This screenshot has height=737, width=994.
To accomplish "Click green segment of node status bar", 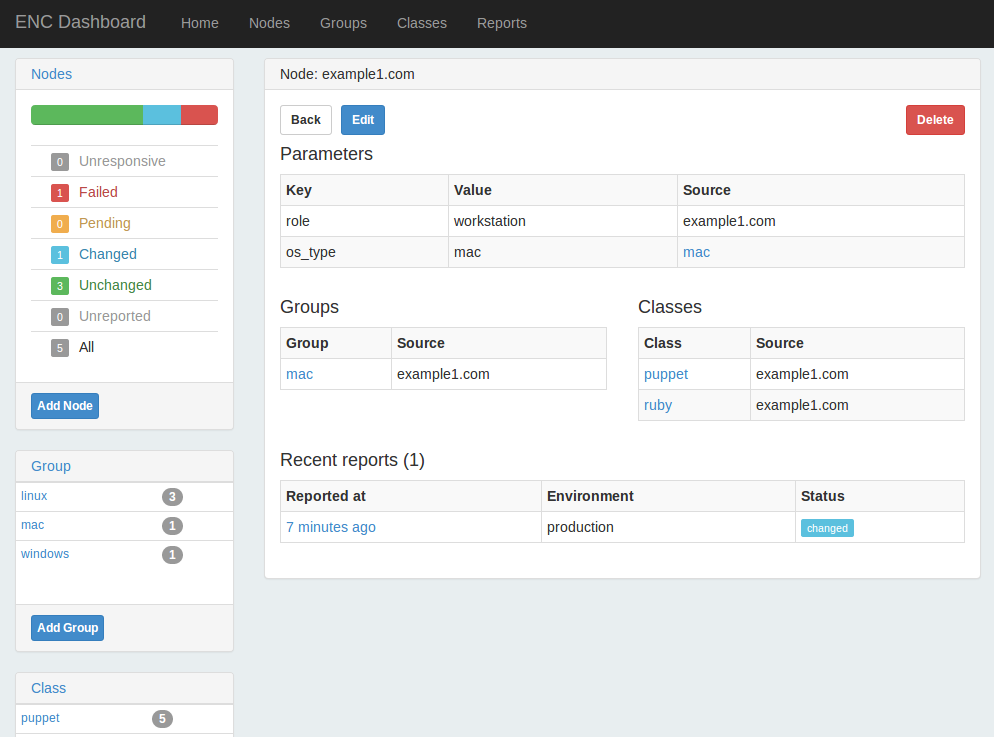I will click(87, 115).
